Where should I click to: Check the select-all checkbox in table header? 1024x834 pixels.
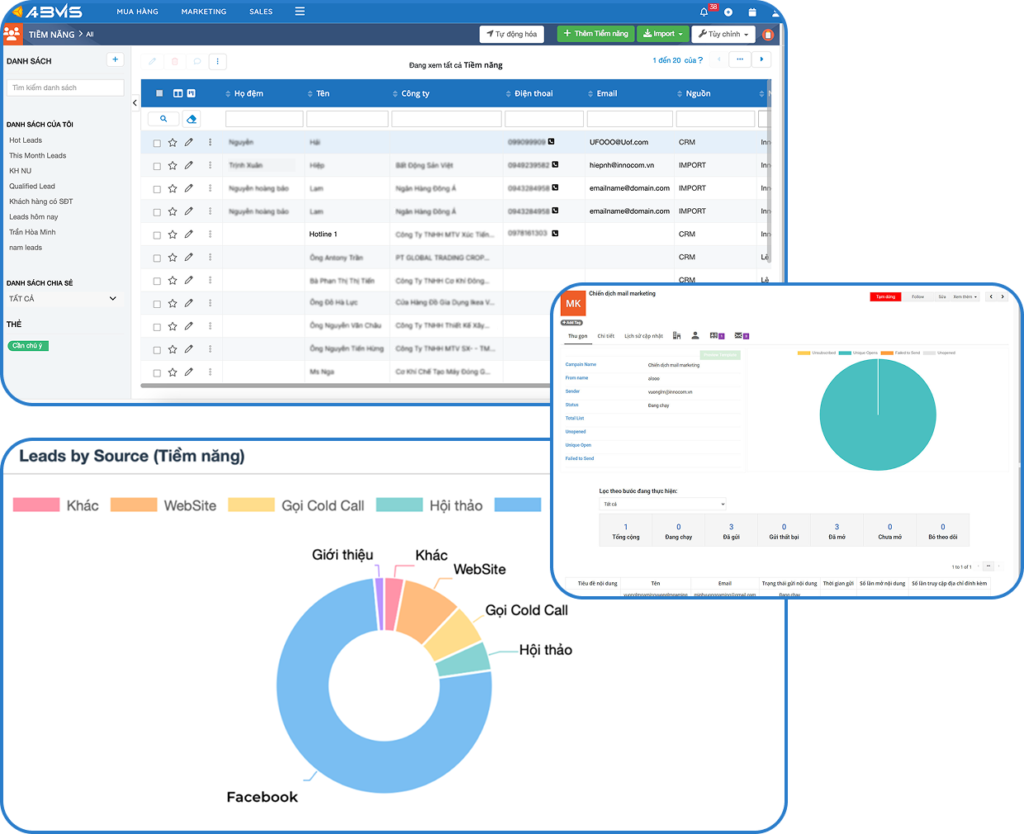tap(159, 94)
